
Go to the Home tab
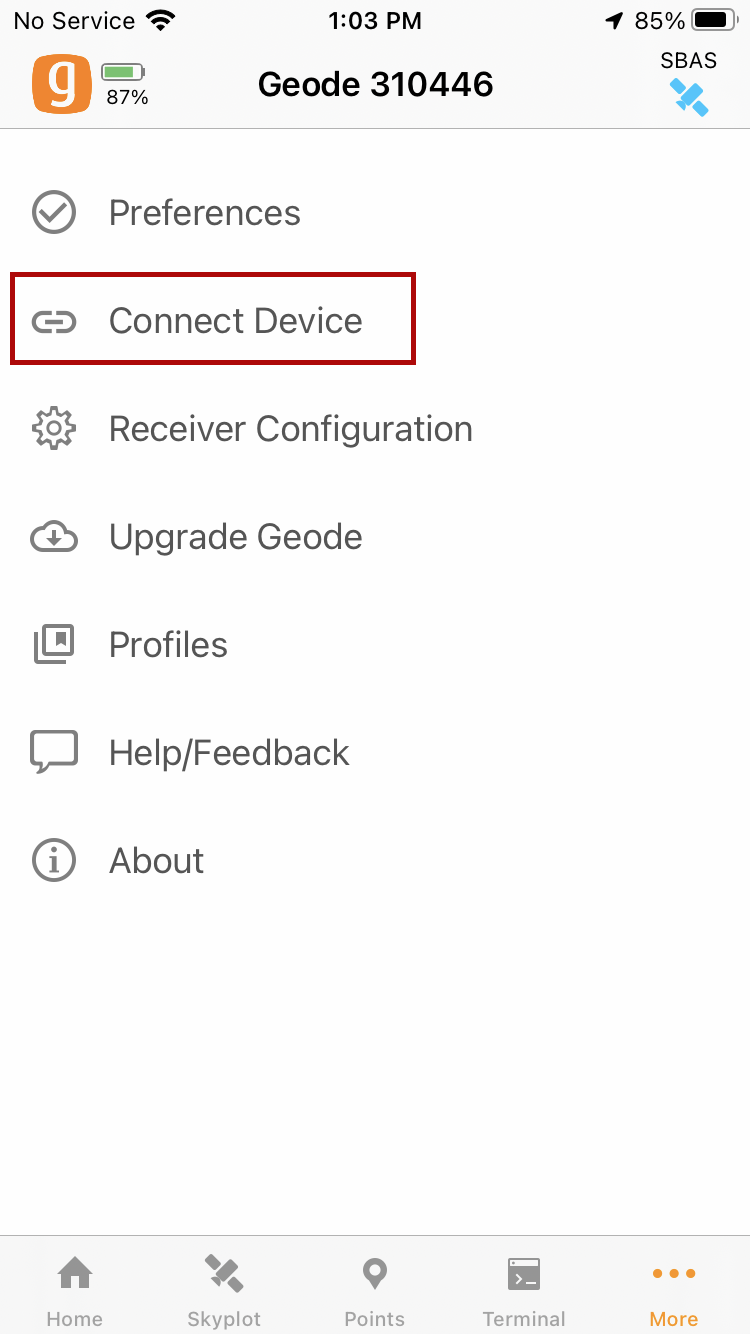point(75,1290)
